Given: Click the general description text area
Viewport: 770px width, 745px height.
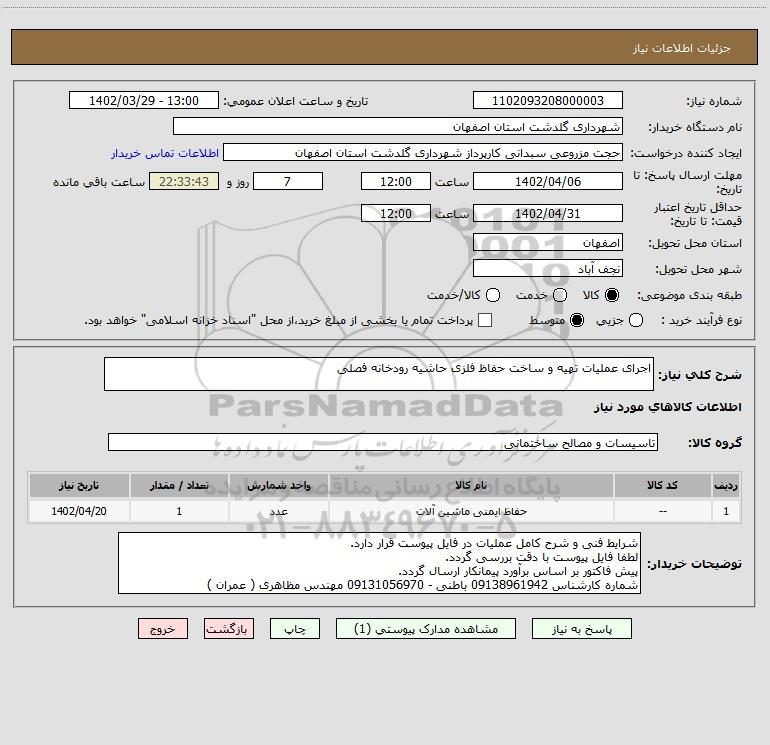Looking at the screenshot, I should (x=379, y=374).
